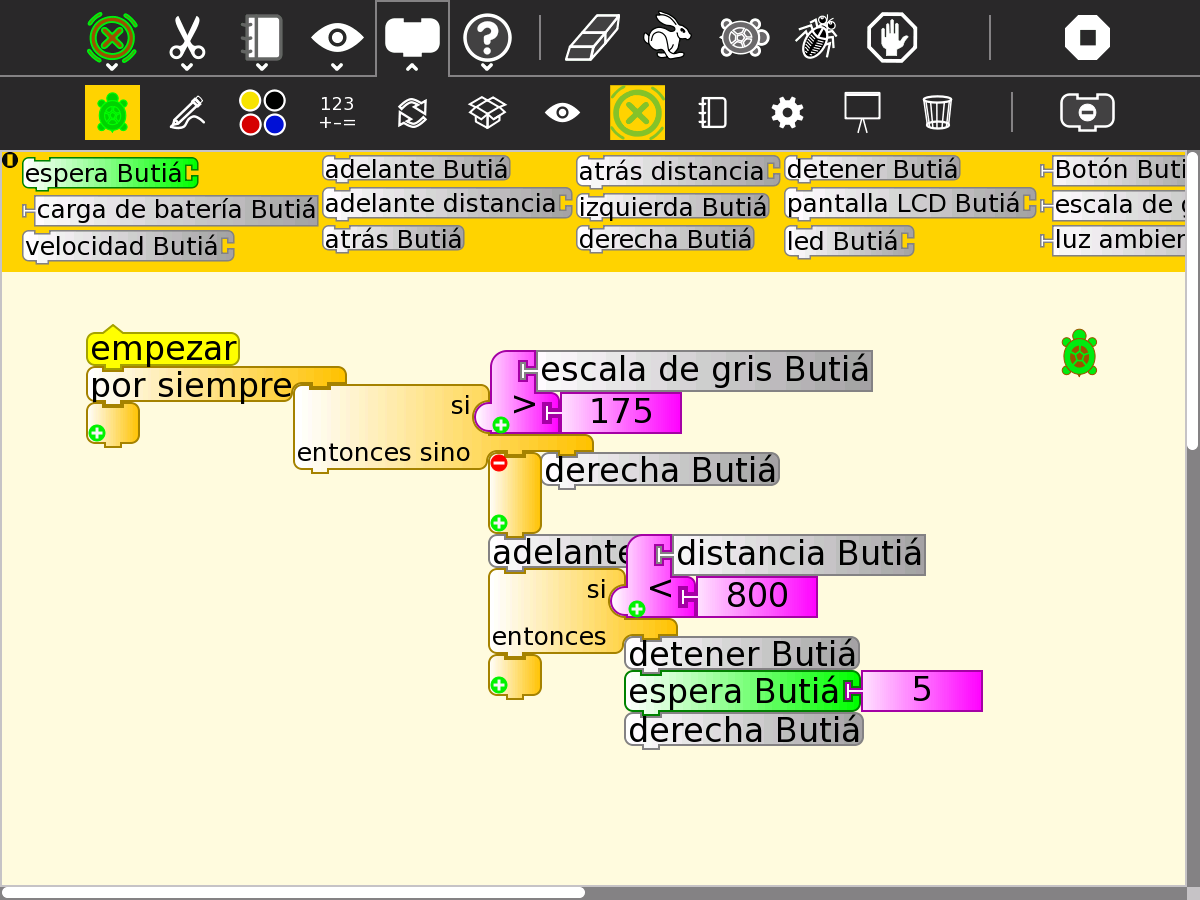Click the 'si entonces sino' block

[392, 428]
